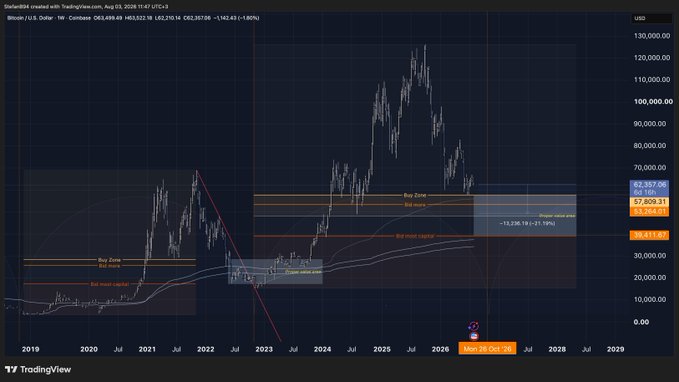Click the 2024 label on the time axis
Image resolution: width=679 pixels, height=382 pixels.
coord(322,349)
